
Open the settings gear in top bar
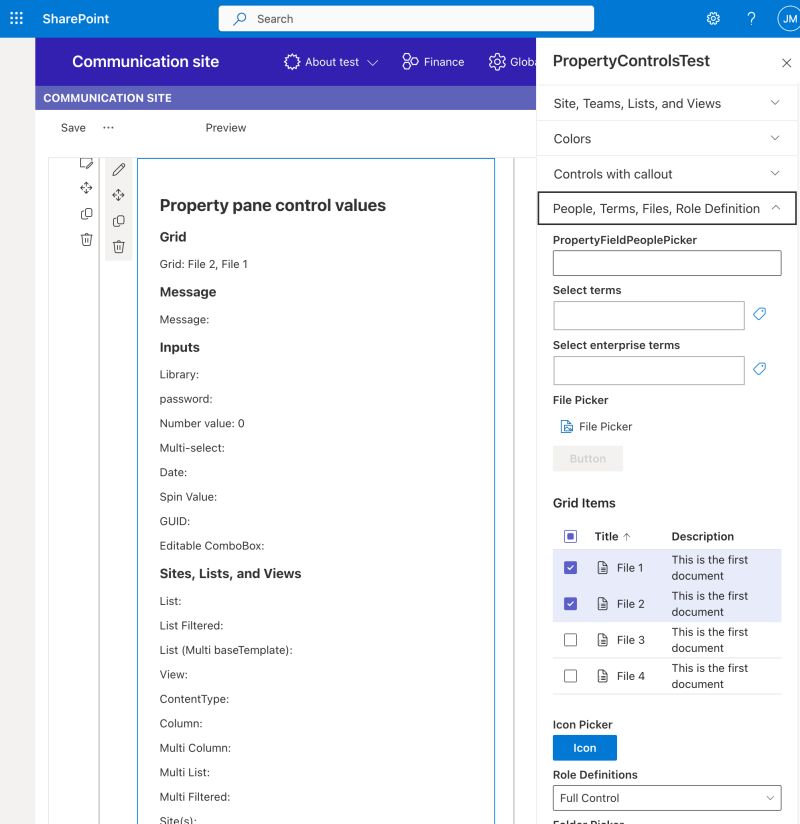click(713, 19)
